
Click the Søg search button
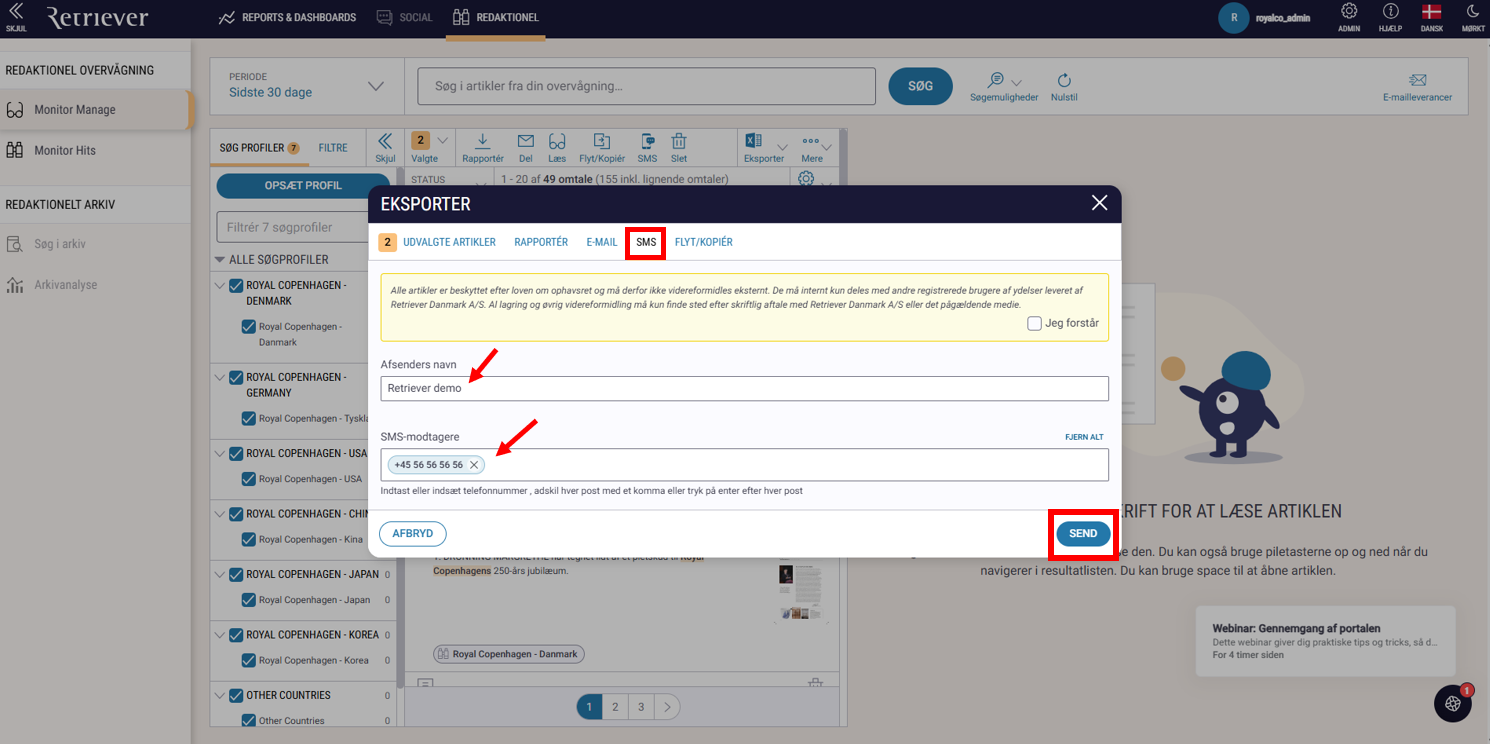[x=920, y=86]
